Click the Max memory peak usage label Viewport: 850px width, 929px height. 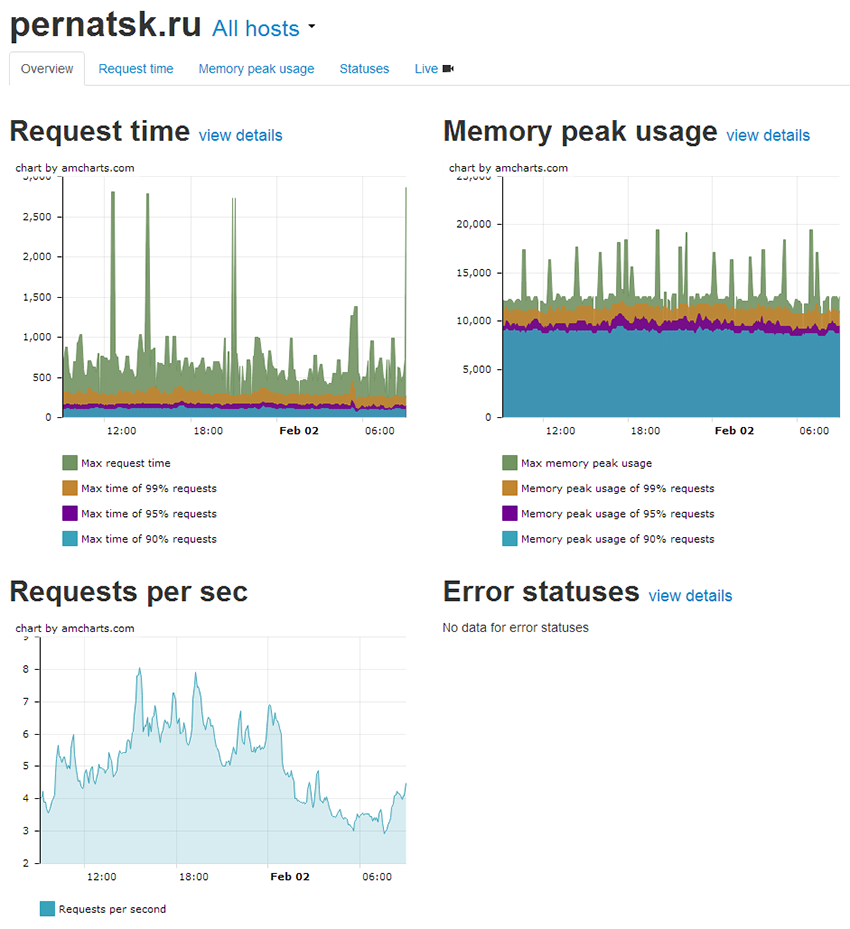pyautogui.click(x=586, y=463)
